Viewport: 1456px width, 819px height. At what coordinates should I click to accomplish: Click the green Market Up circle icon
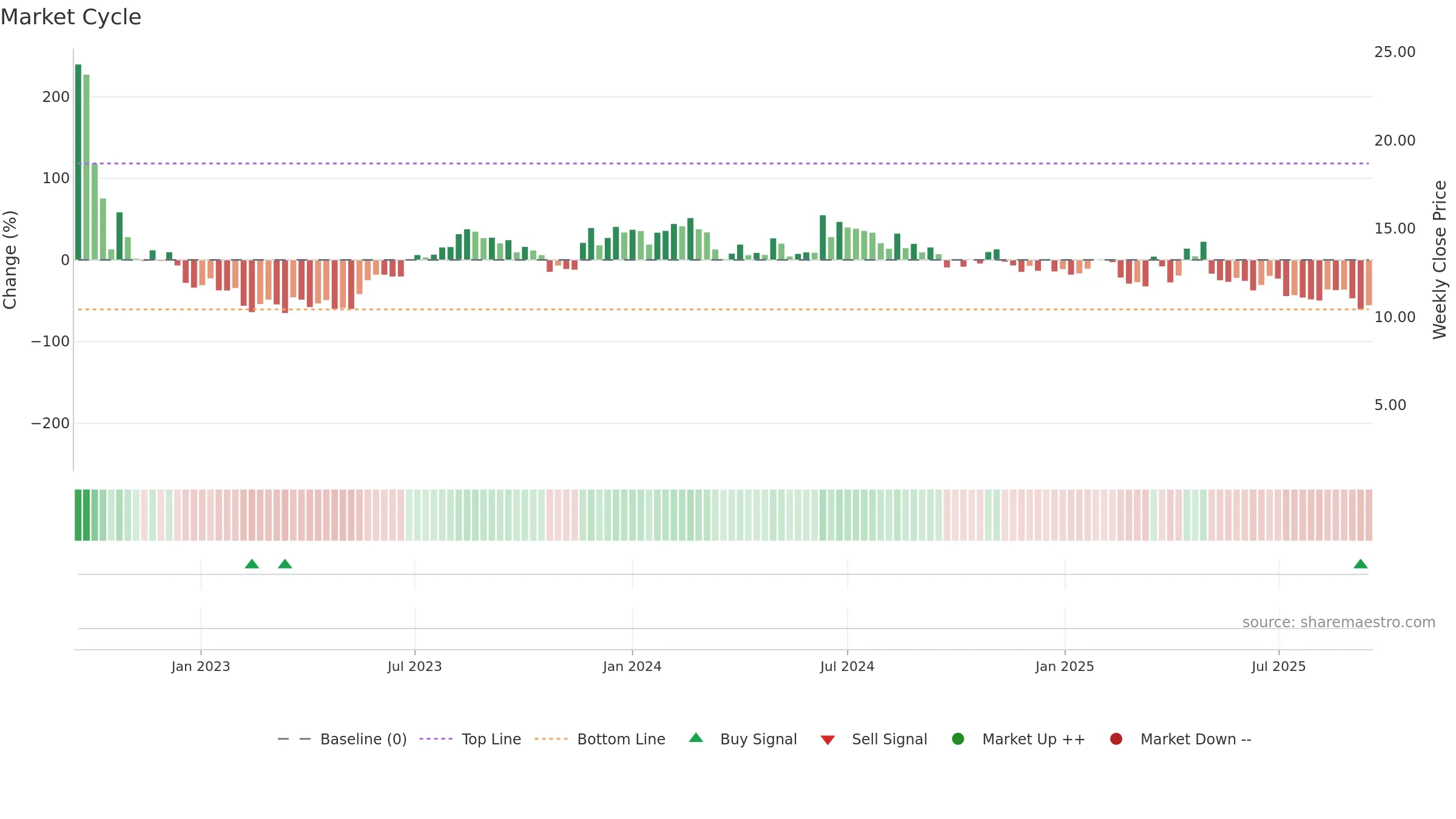[x=958, y=739]
